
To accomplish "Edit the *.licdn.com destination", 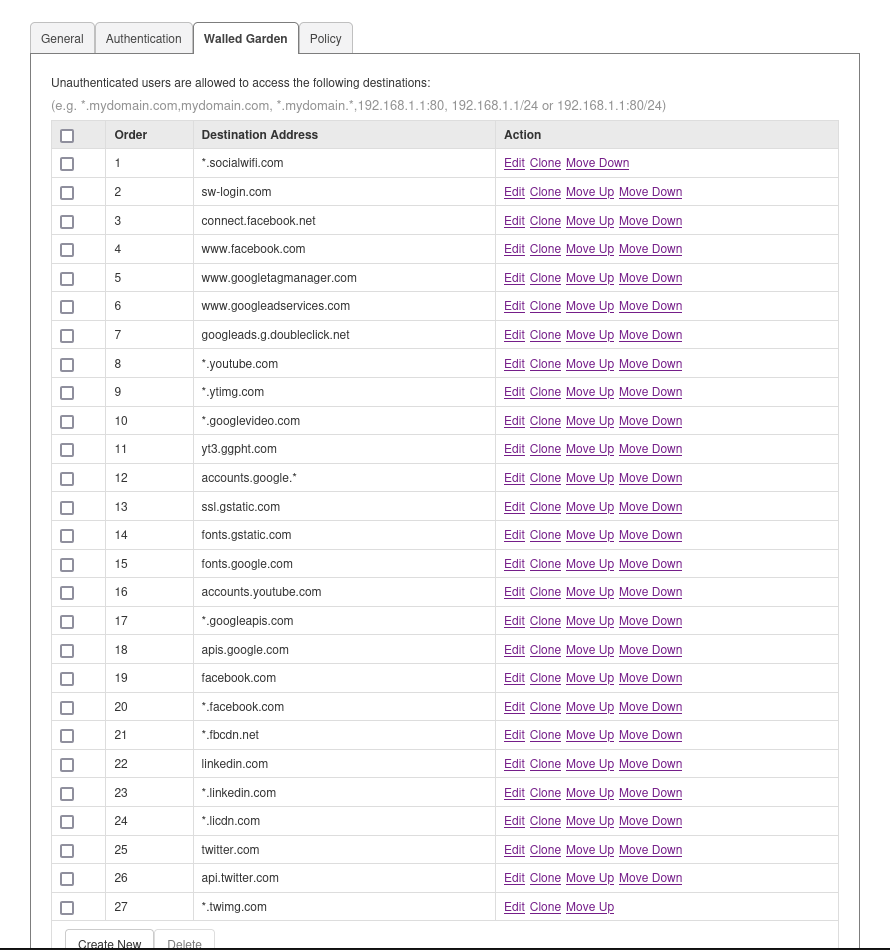I will click(x=514, y=821).
